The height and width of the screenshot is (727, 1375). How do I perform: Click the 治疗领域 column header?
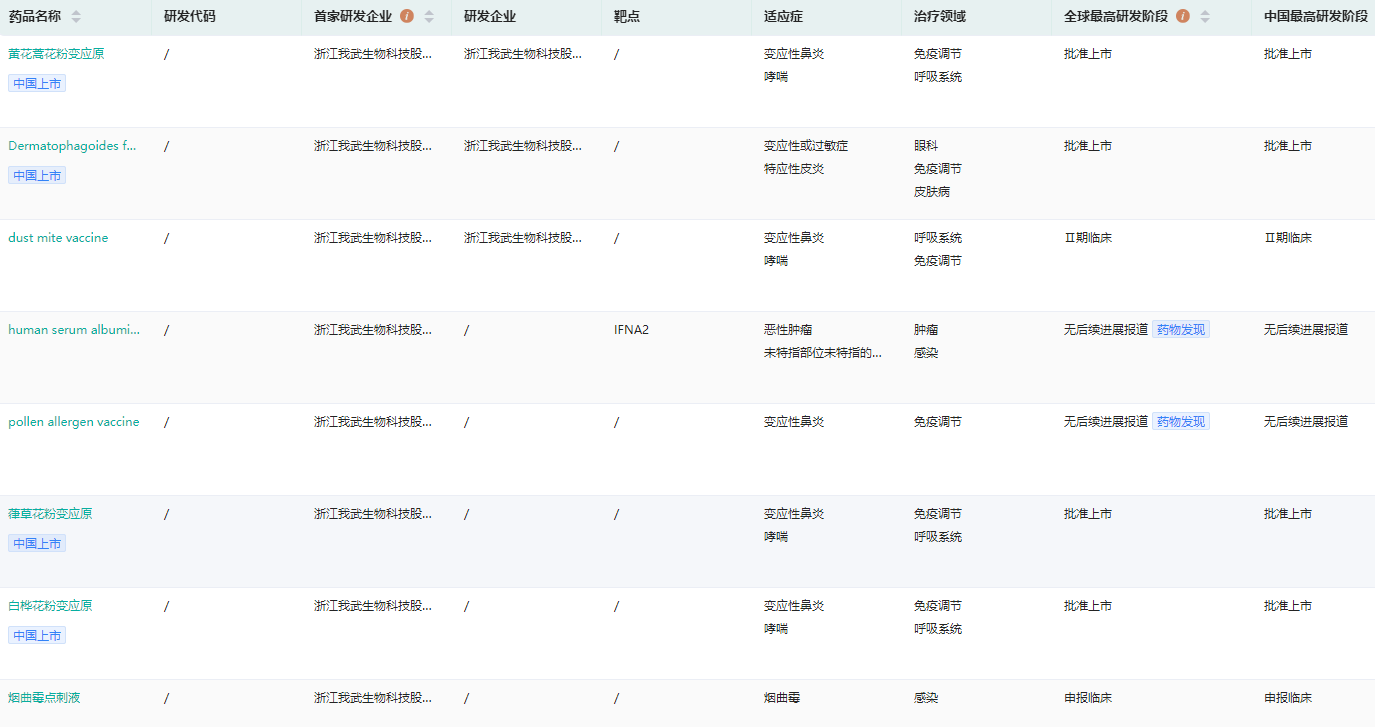940,17
